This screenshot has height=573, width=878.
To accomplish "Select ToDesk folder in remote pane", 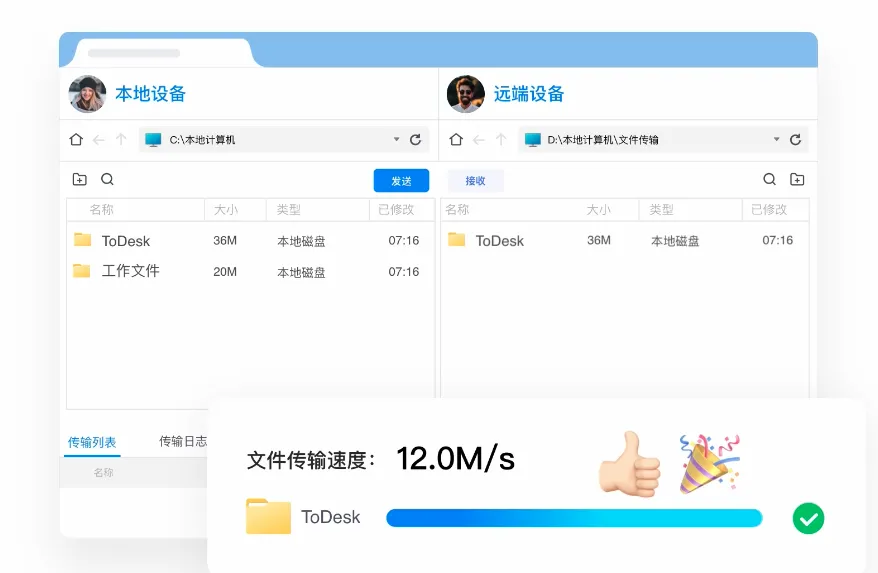I will 624,240.
